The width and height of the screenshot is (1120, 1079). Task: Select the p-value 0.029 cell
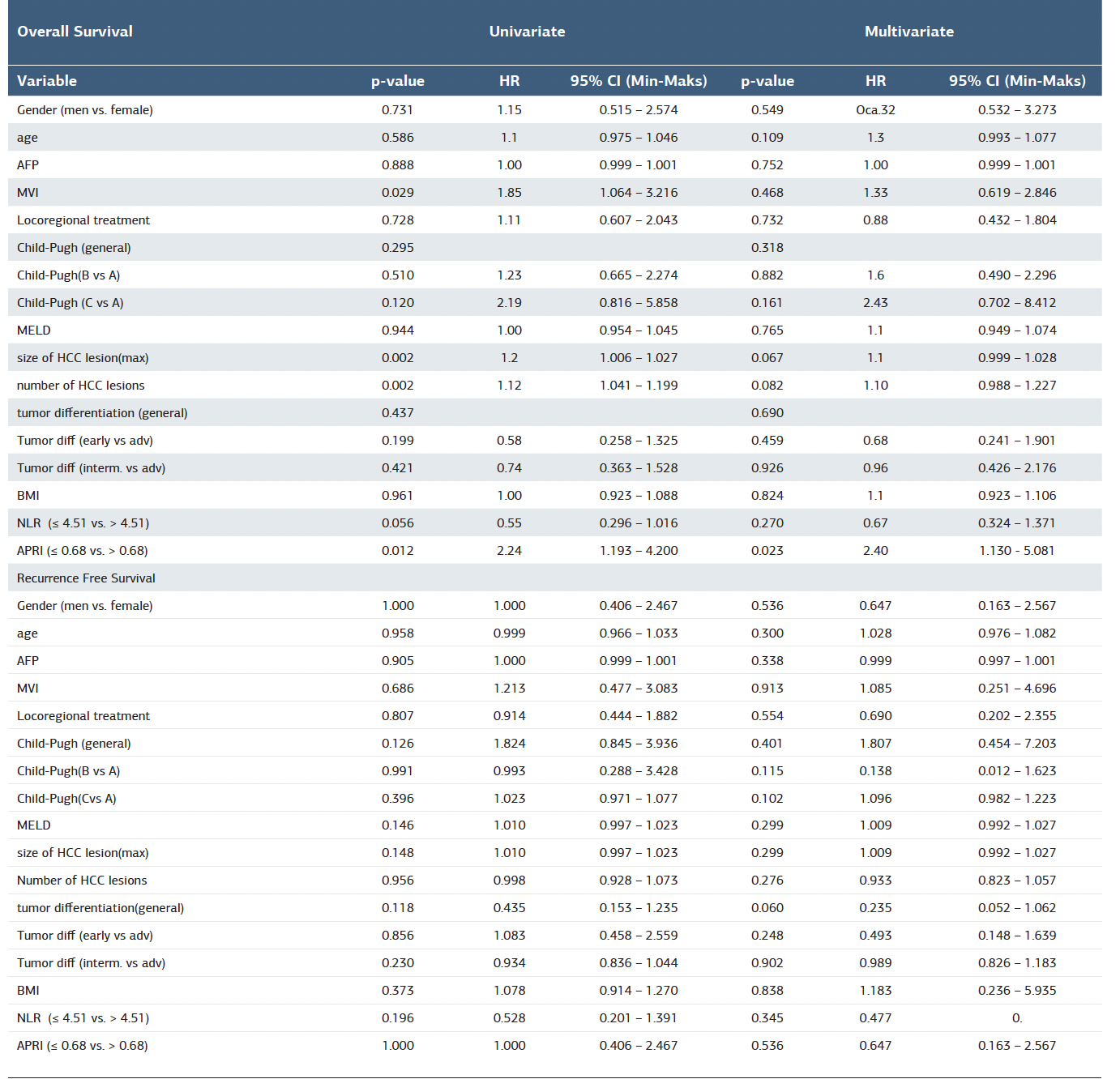[397, 193]
